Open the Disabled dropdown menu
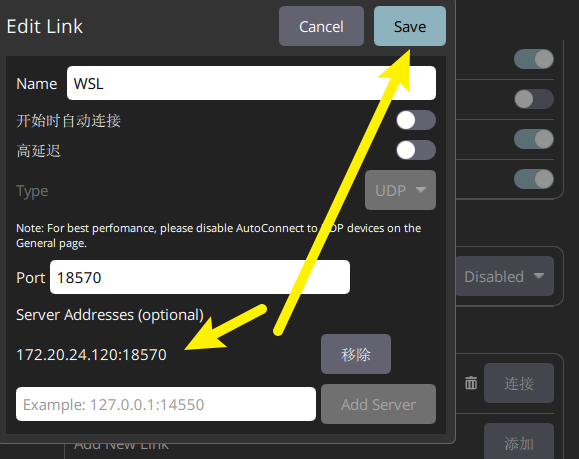The width and height of the screenshot is (579, 459). click(504, 276)
